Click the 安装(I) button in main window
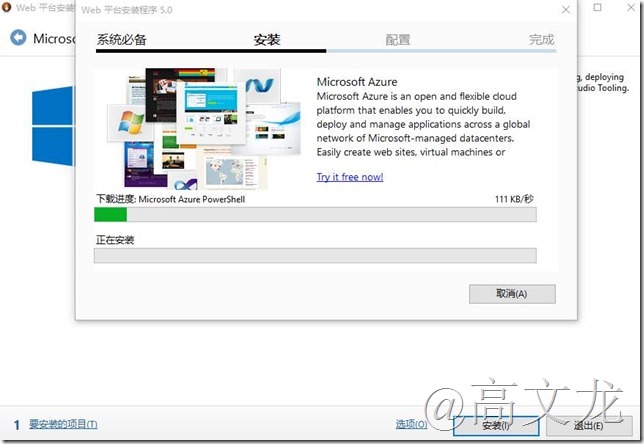 point(496,426)
